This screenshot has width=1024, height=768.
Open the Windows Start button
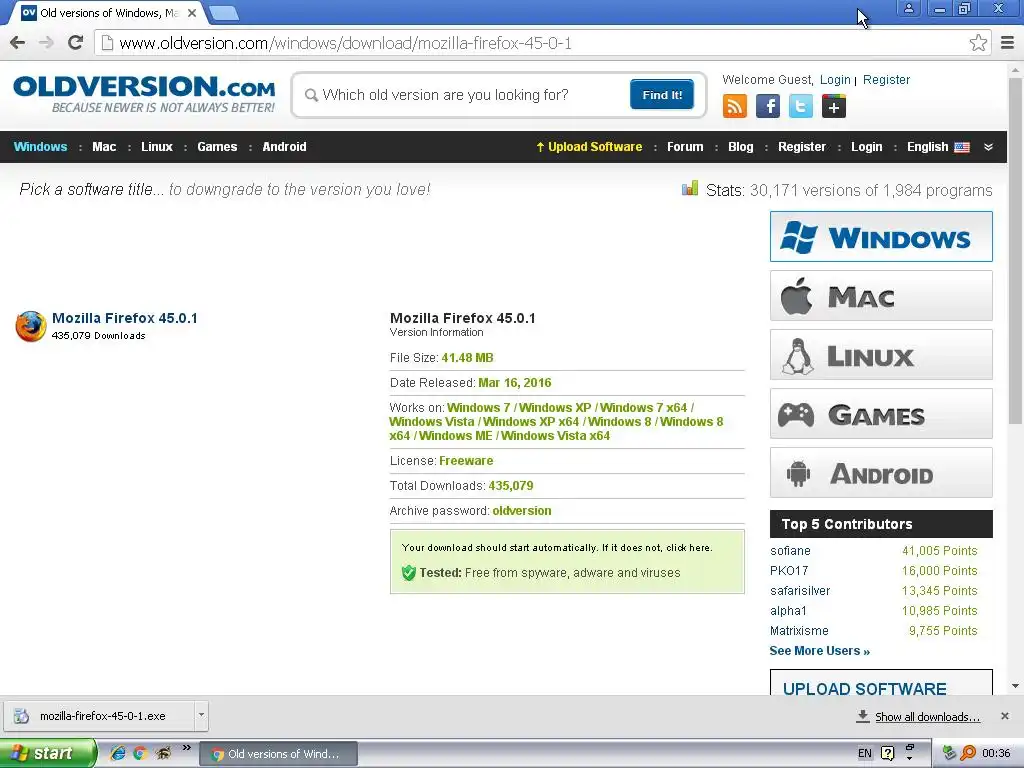point(48,753)
